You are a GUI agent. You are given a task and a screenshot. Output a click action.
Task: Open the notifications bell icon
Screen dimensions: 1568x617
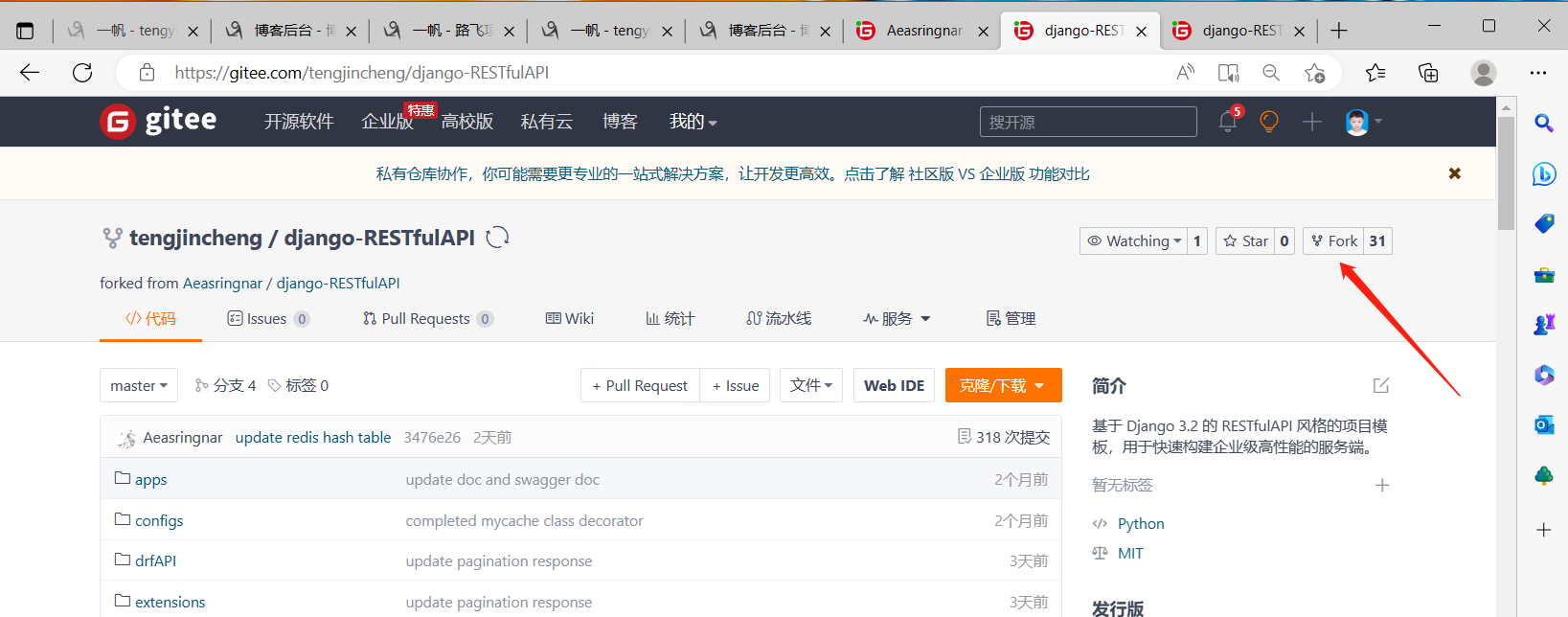click(x=1227, y=122)
